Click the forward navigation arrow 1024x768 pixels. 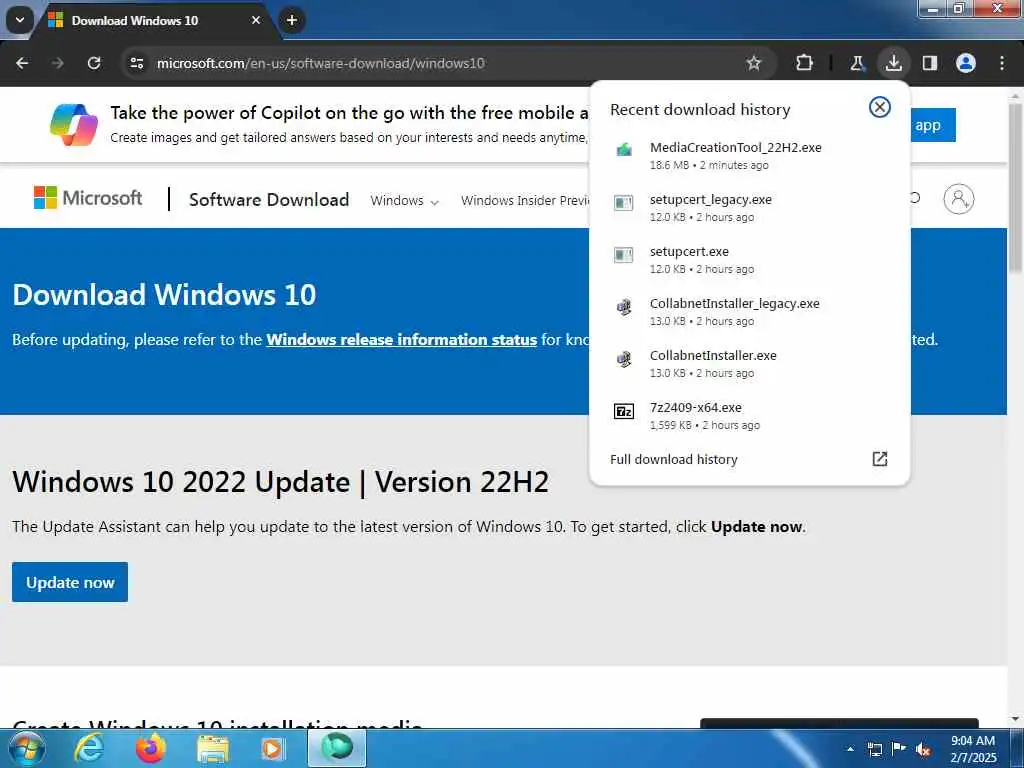(57, 63)
